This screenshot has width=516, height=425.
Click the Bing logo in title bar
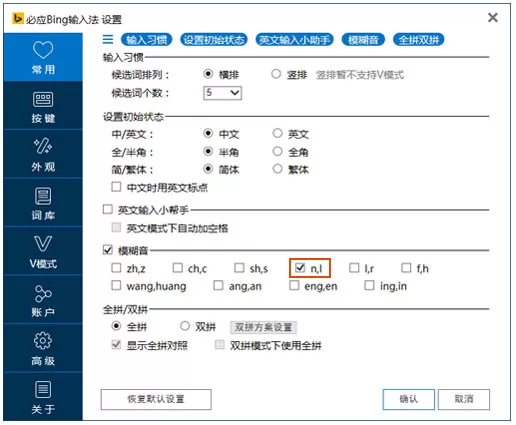[x=18, y=18]
